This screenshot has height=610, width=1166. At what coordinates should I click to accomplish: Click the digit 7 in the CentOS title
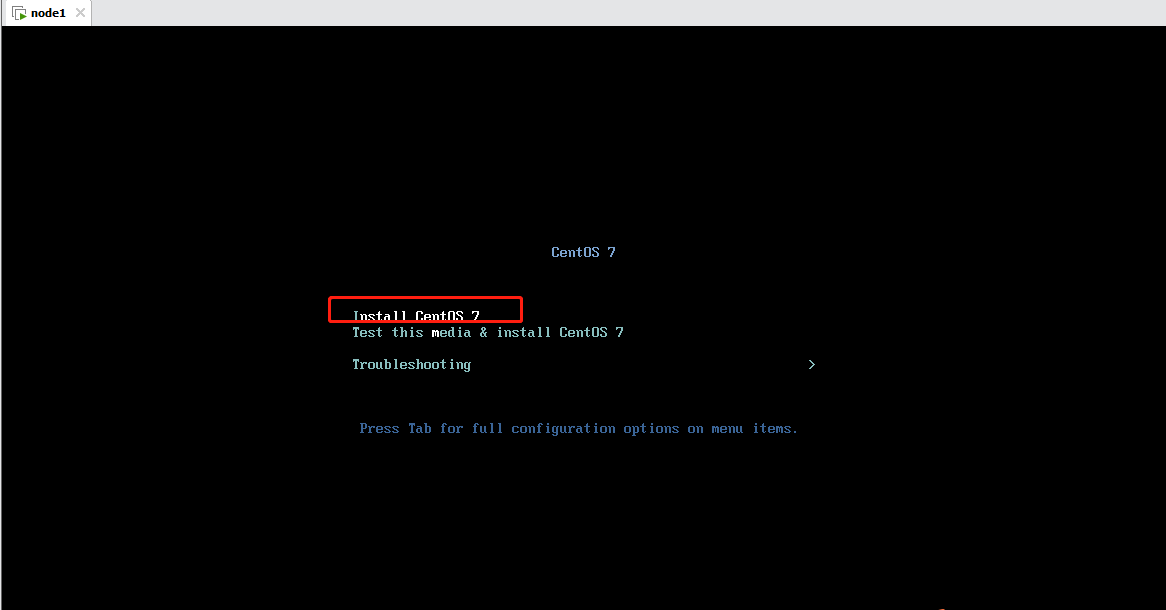coord(611,252)
